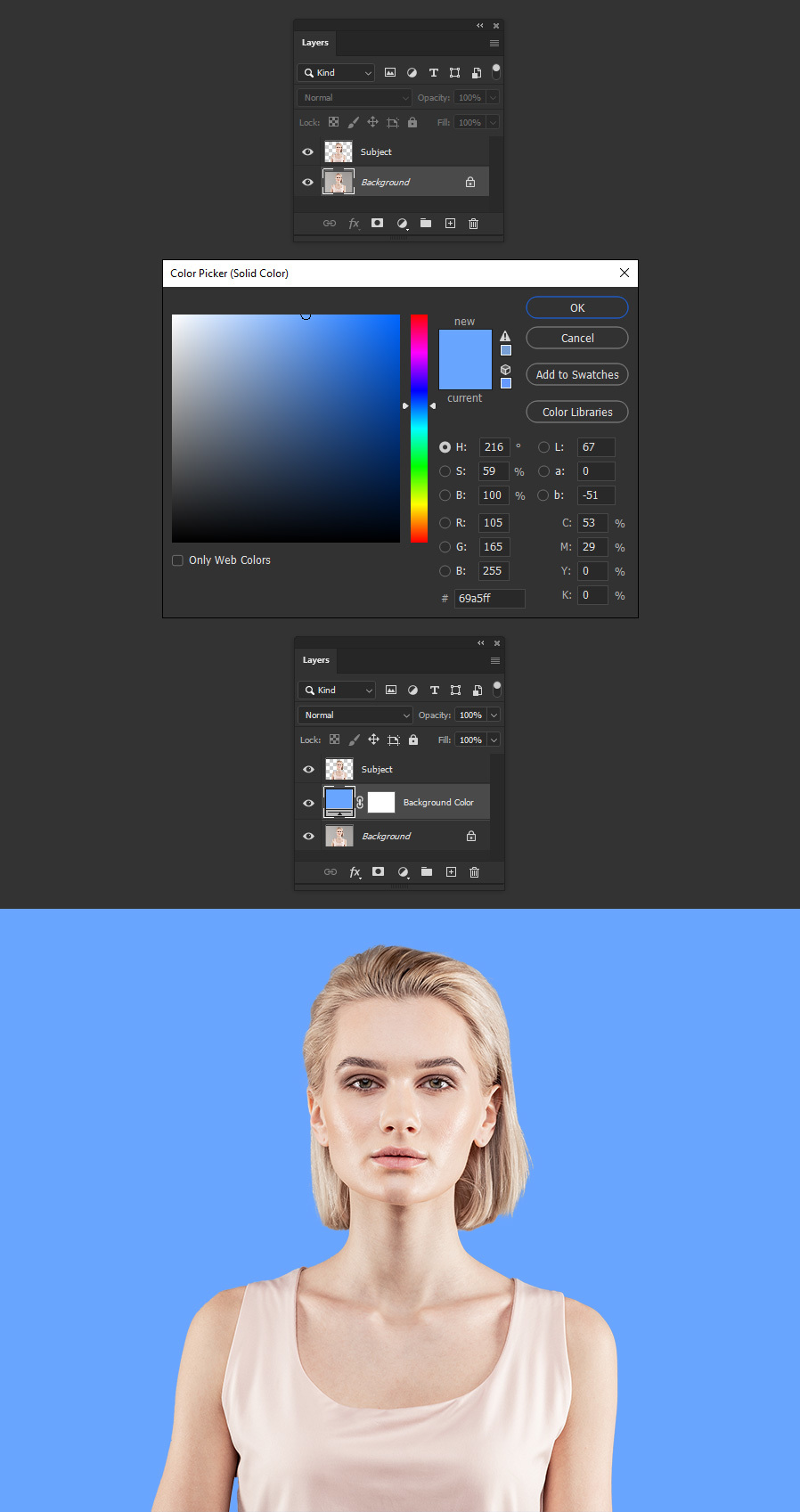This screenshot has height=1512, width=800.
Task: Open the Normal blend mode dropdown in top panel
Action: pos(355,97)
